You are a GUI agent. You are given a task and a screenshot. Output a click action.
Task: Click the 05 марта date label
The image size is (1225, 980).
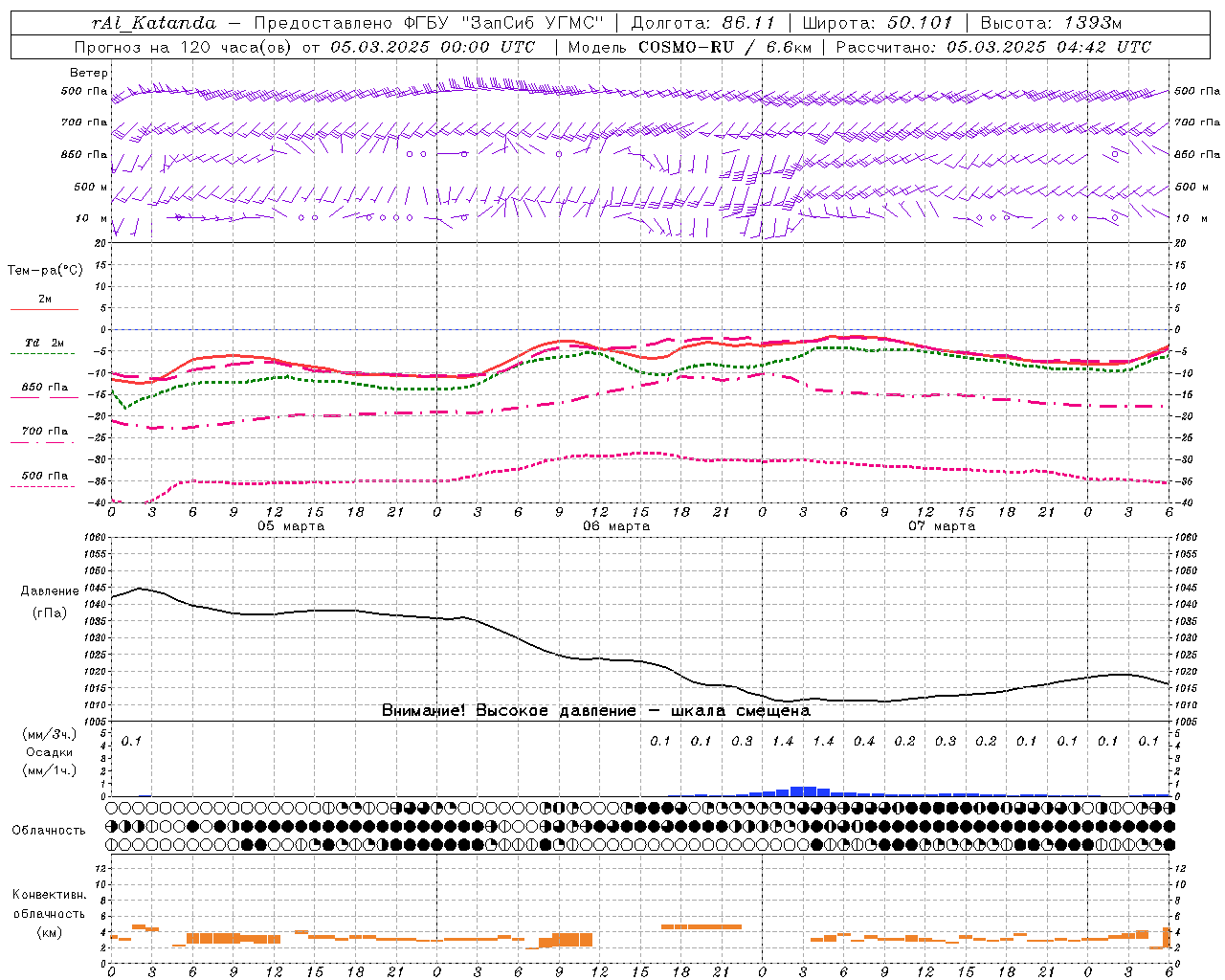(291, 526)
